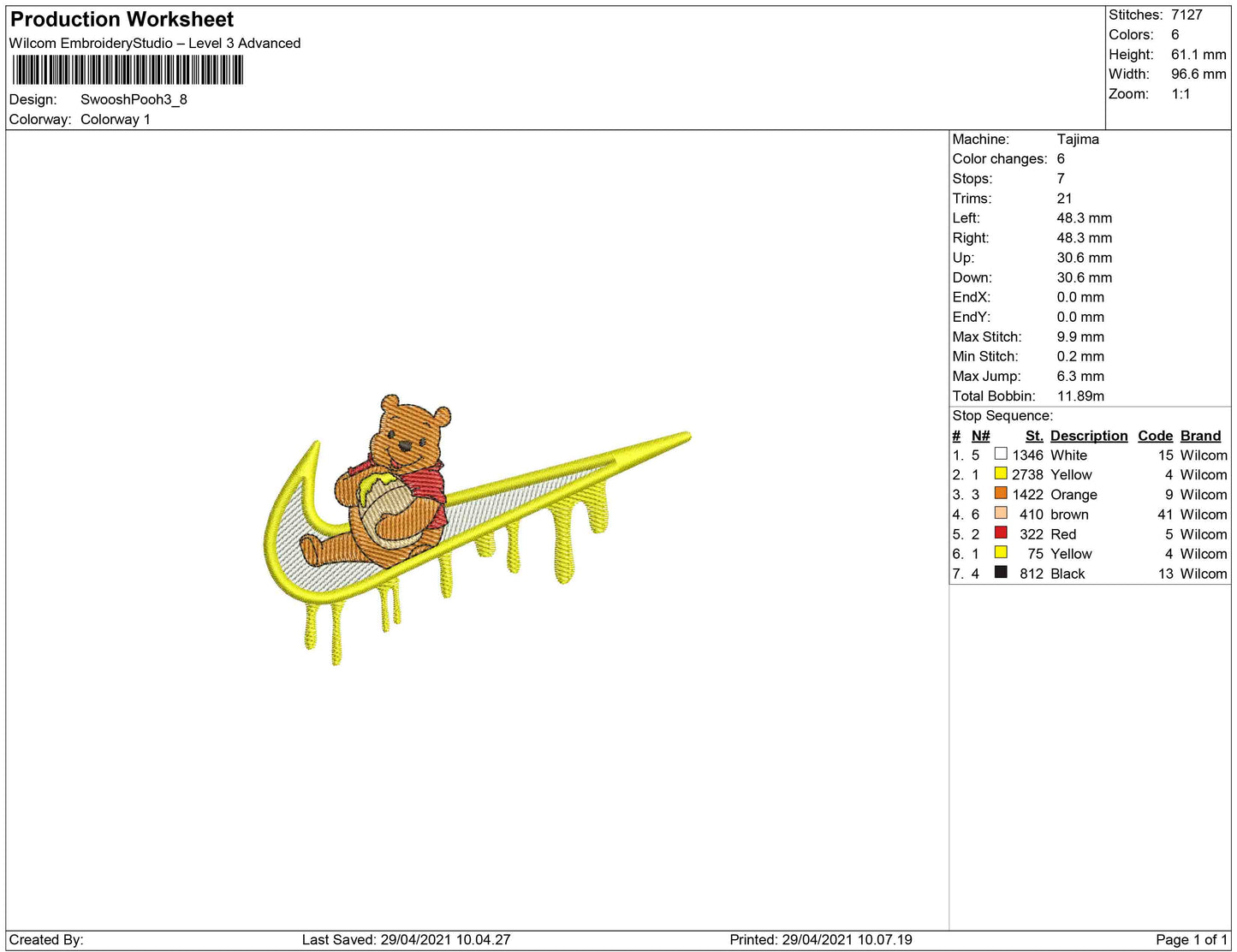Click the "Colorway 1" value
Screen dimensions: 1237x952
click(x=116, y=119)
